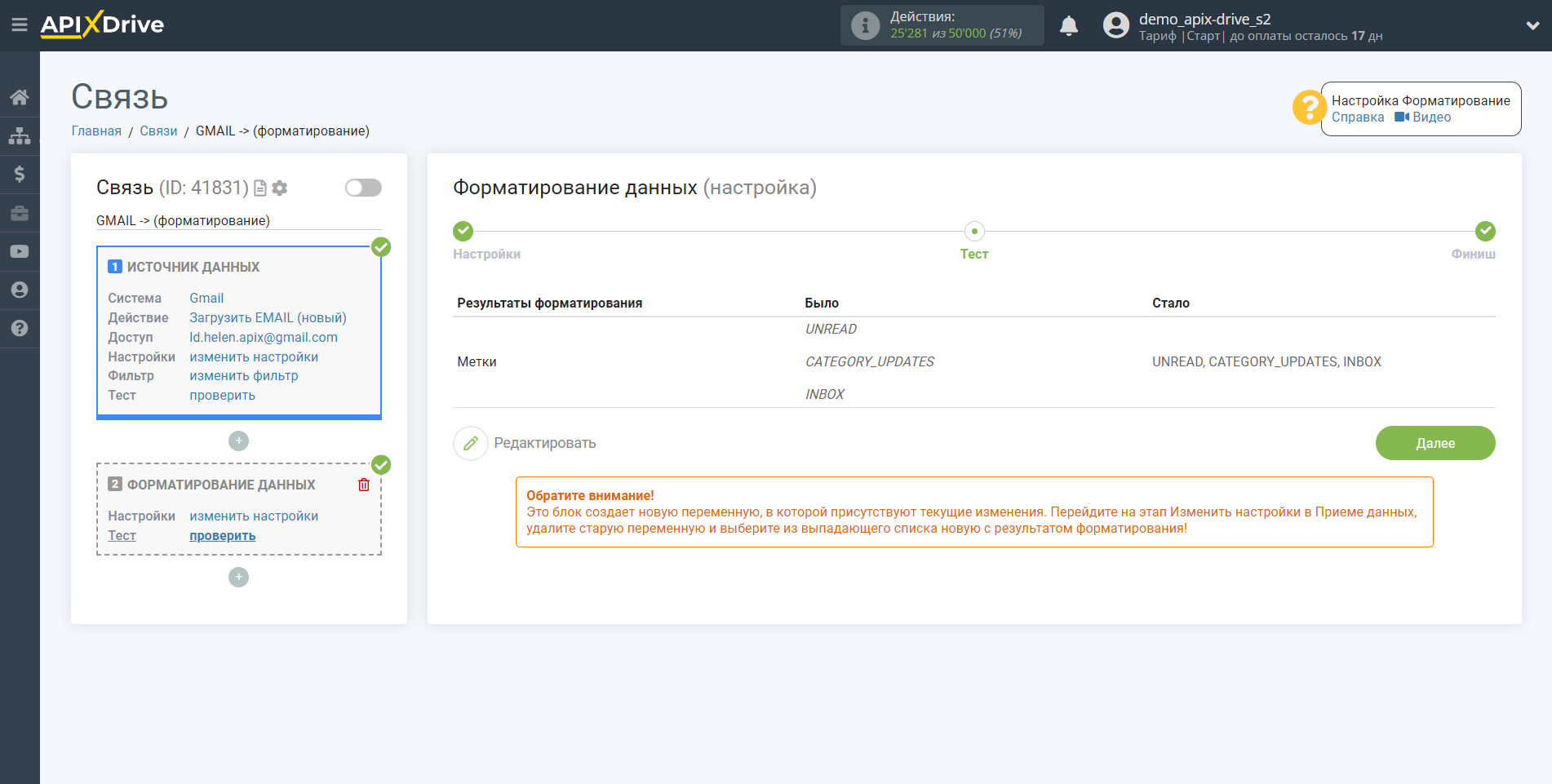Open the notifications bell

[1069, 25]
